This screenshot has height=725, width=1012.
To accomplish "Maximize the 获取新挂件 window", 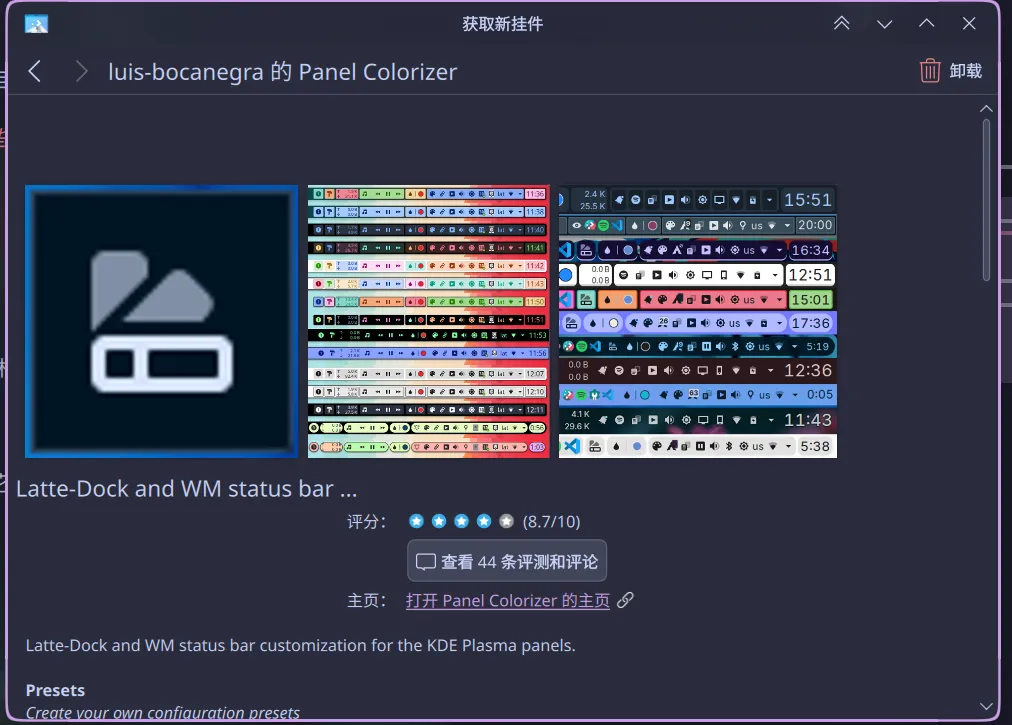I will 927,23.
